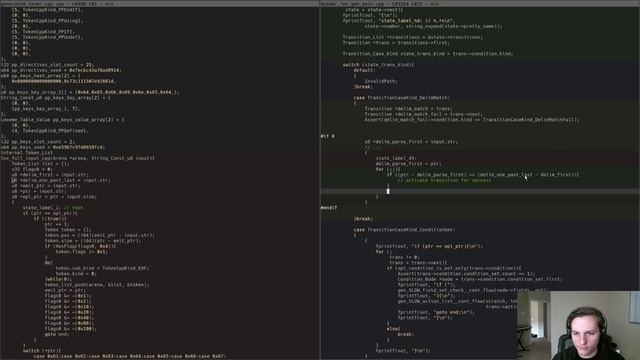This screenshot has height=360, width=640.
Task: Click 'string_expand(state->pretty_name)' line
Action: point(433,26)
